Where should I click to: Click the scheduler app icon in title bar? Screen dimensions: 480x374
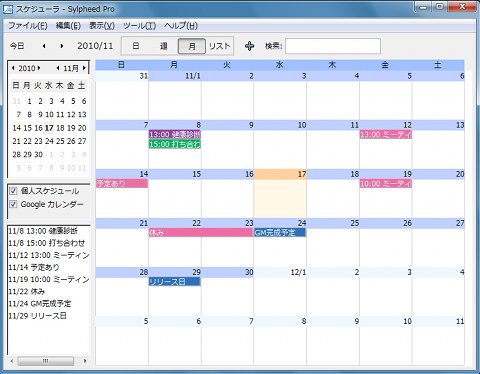tap(8, 9)
